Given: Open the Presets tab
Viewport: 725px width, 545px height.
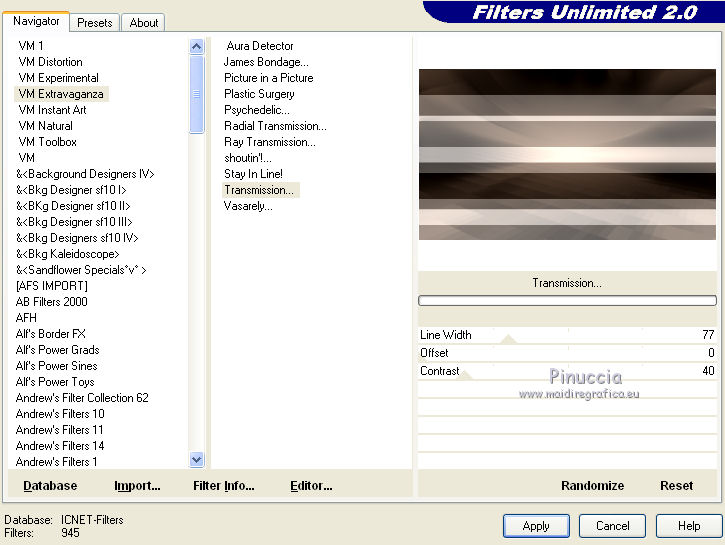Looking at the screenshot, I should [x=95, y=23].
